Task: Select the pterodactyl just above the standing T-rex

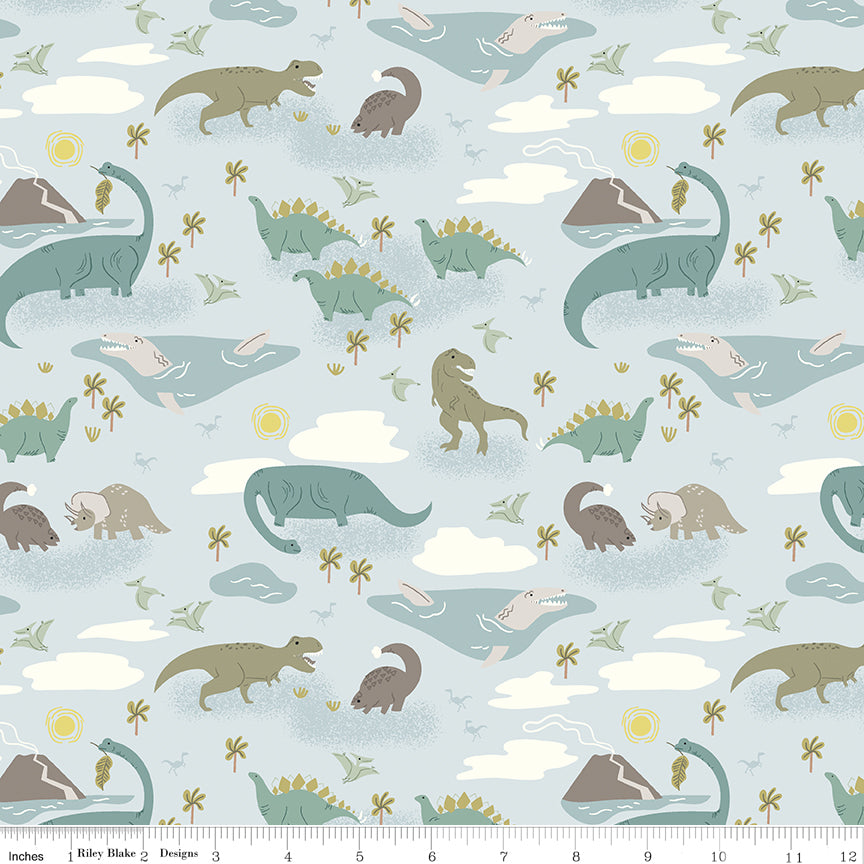Action: pyautogui.click(x=491, y=333)
